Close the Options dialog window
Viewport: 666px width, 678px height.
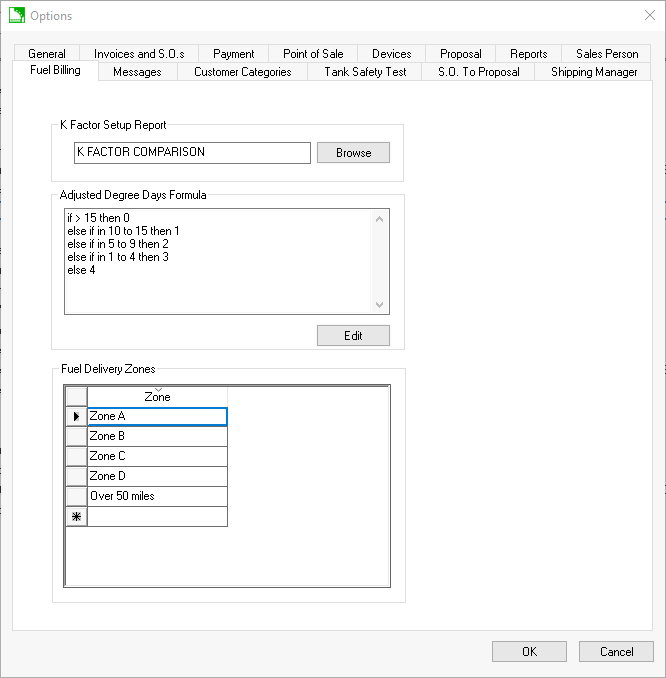point(649,16)
